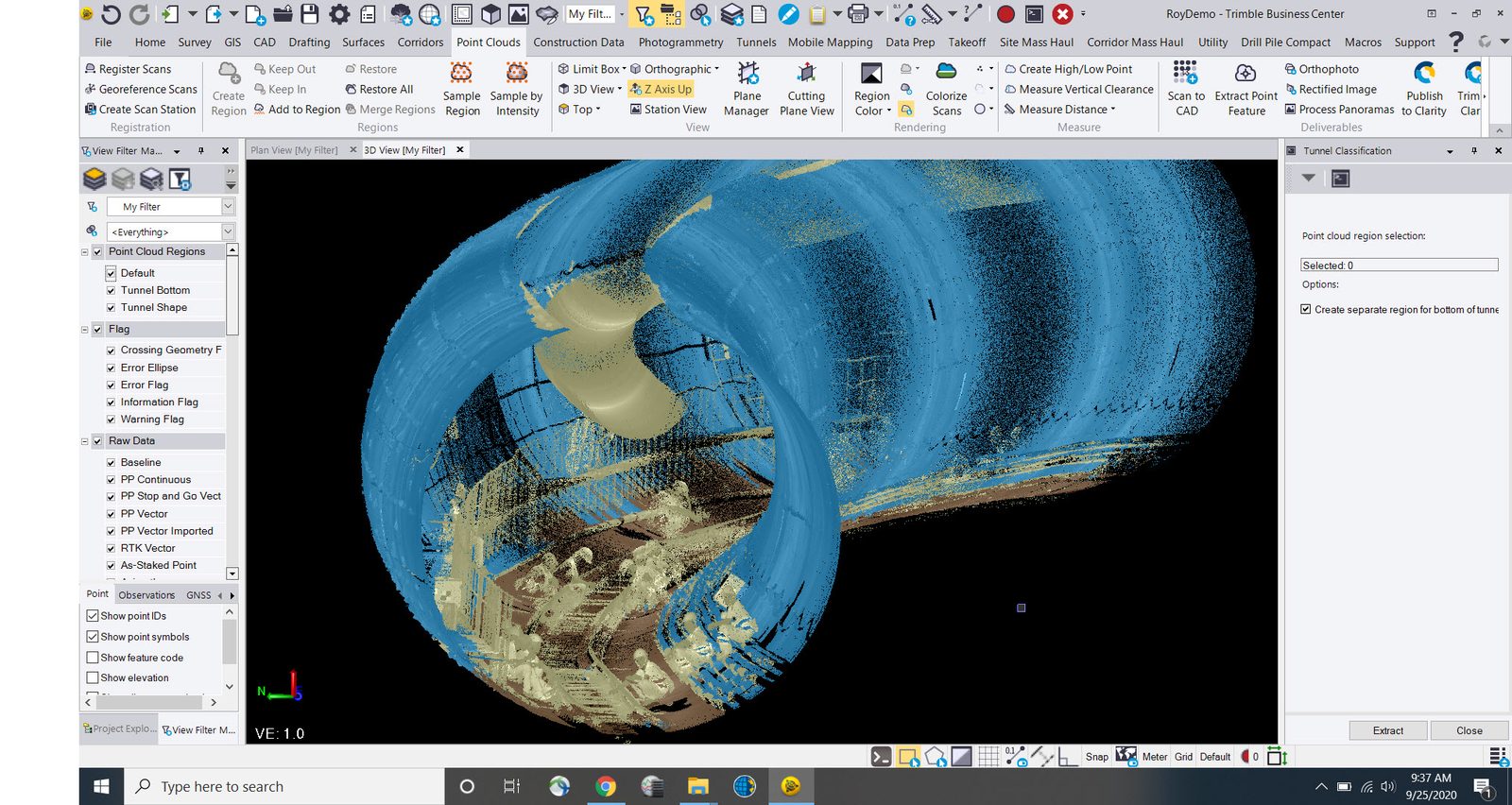The height and width of the screenshot is (805, 1512).
Task: Click the Scan to CAD tool
Action: (1186, 90)
